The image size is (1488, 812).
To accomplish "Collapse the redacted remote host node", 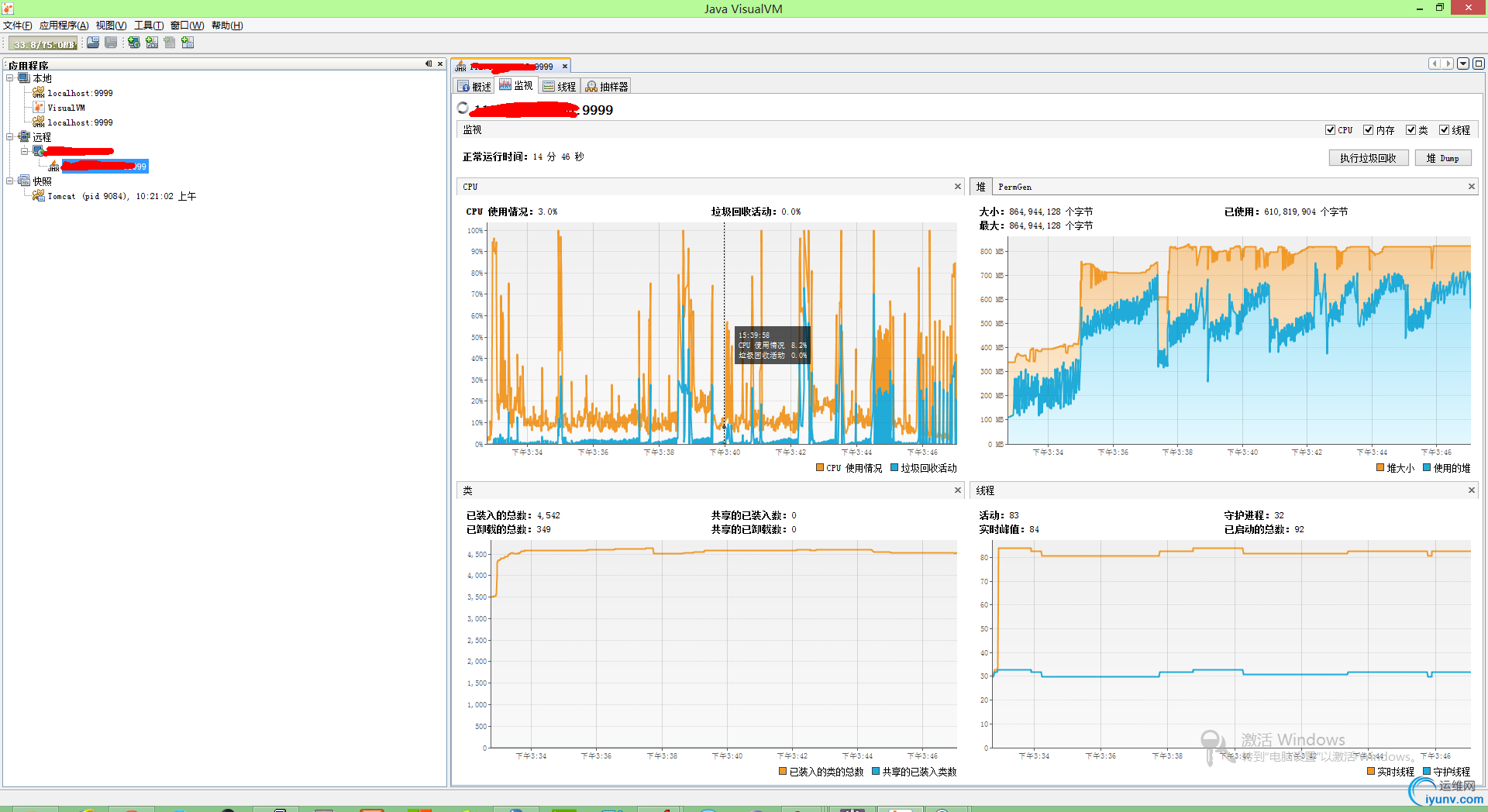I will point(25,151).
